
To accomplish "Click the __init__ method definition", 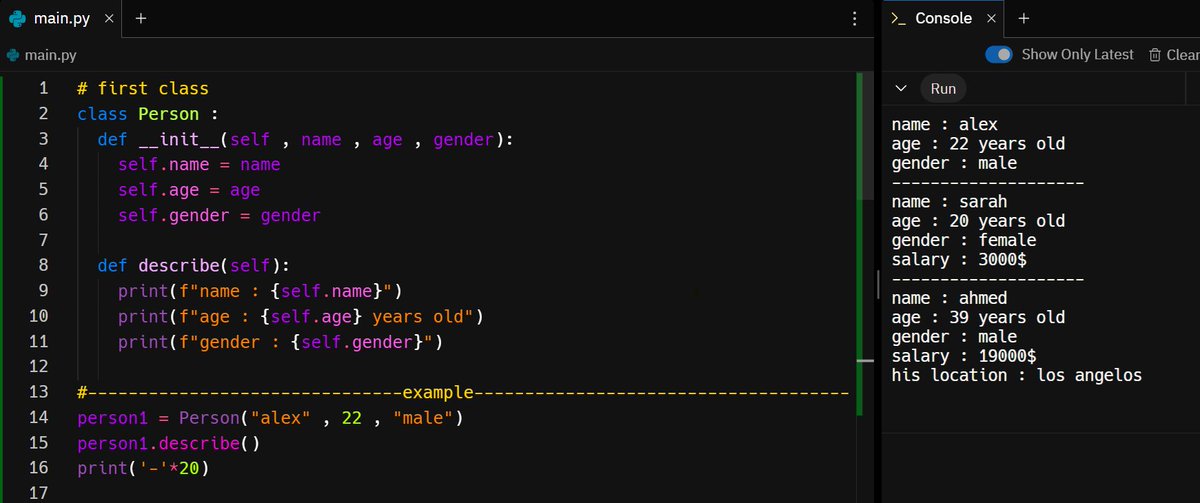I will click(x=305, y=140).
